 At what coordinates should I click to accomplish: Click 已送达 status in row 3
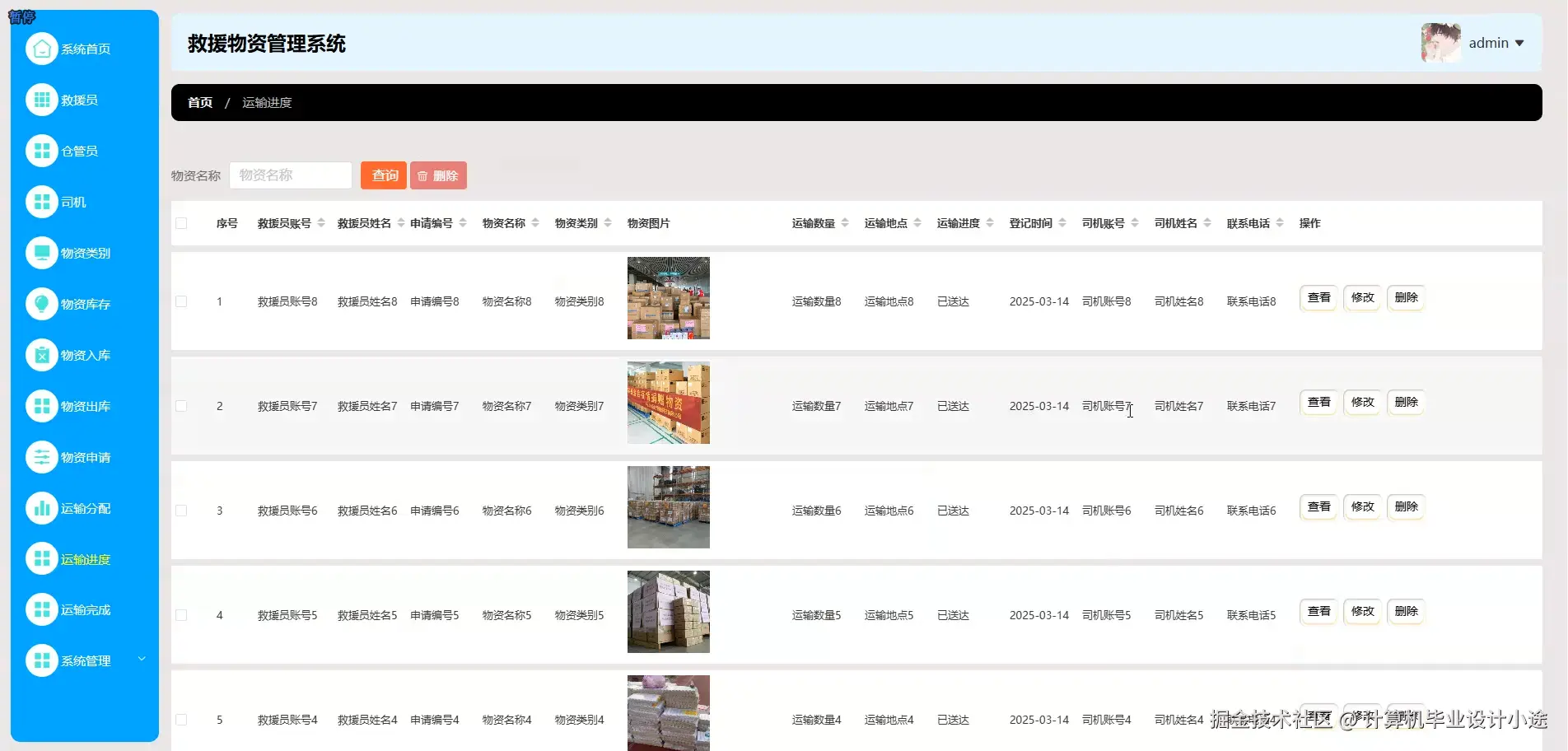pyautogui.click(x=953, y=511)
